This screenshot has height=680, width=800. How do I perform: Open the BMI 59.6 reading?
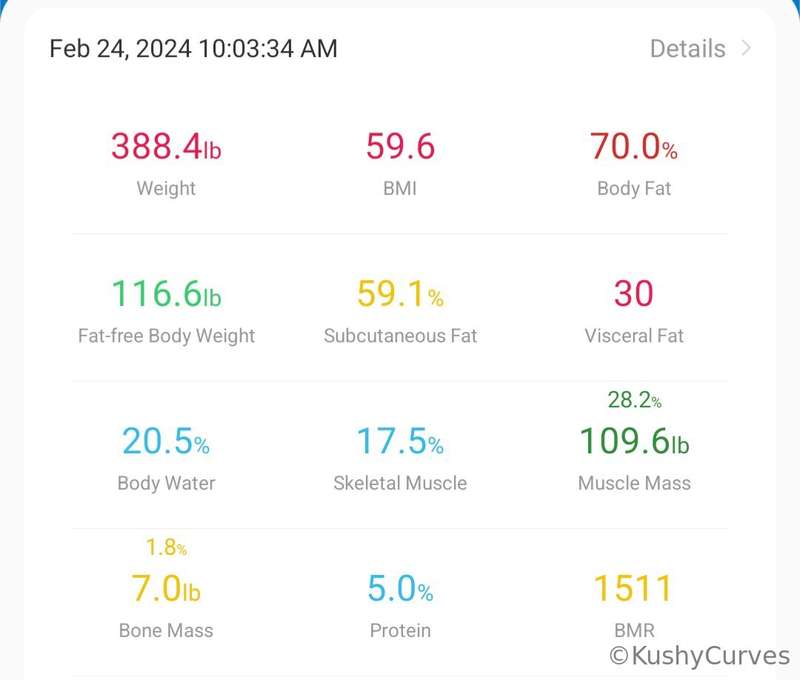(400, 163)
